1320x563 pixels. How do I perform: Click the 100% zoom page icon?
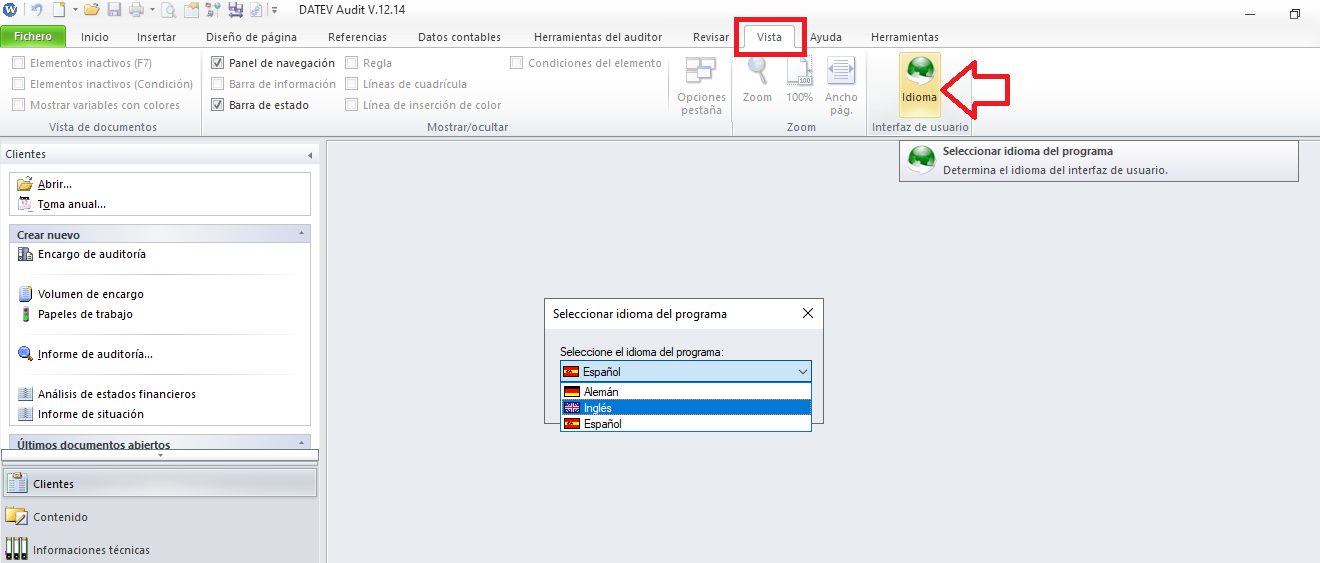[799, 71]
